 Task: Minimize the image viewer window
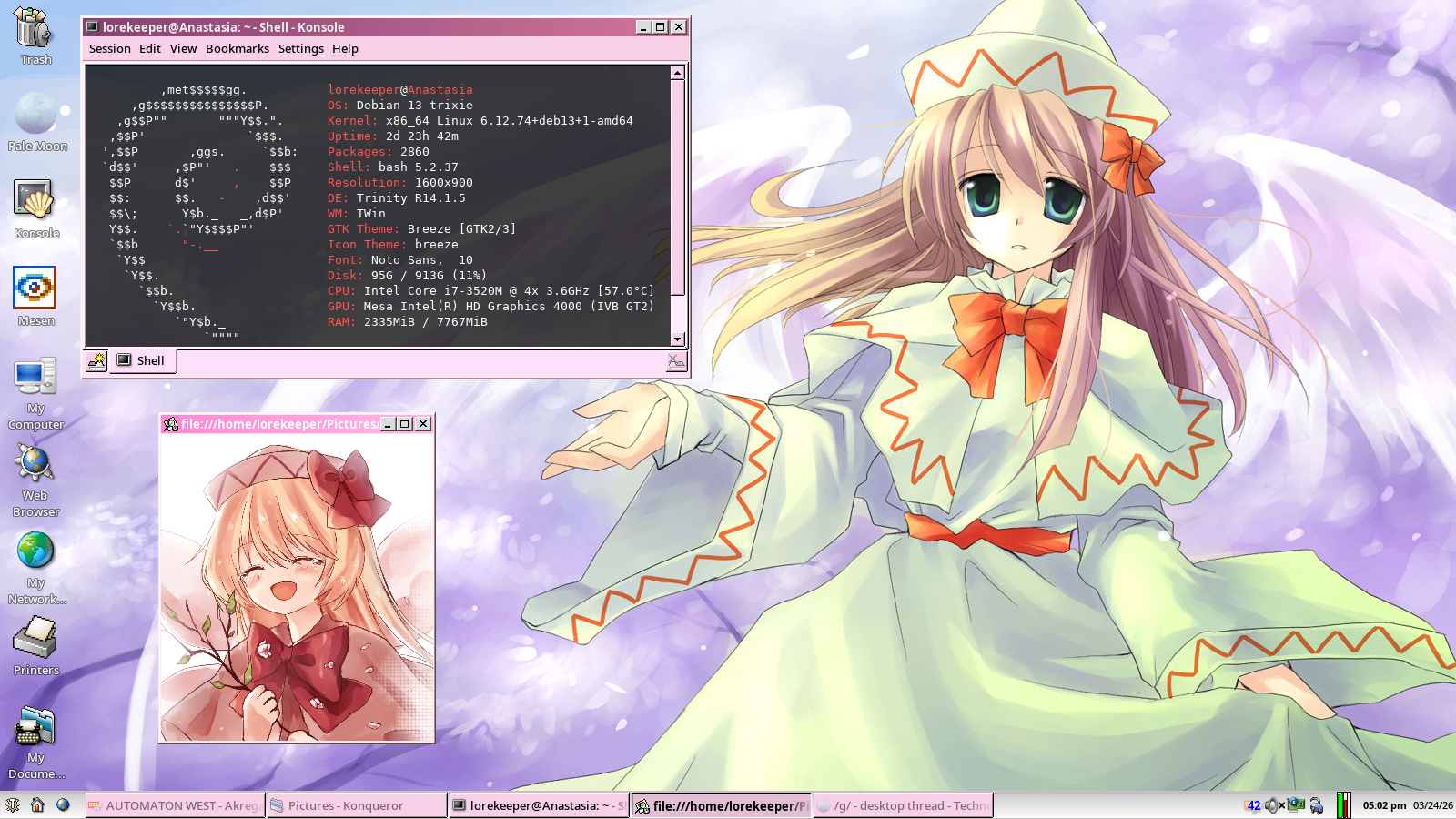[389, 424]
